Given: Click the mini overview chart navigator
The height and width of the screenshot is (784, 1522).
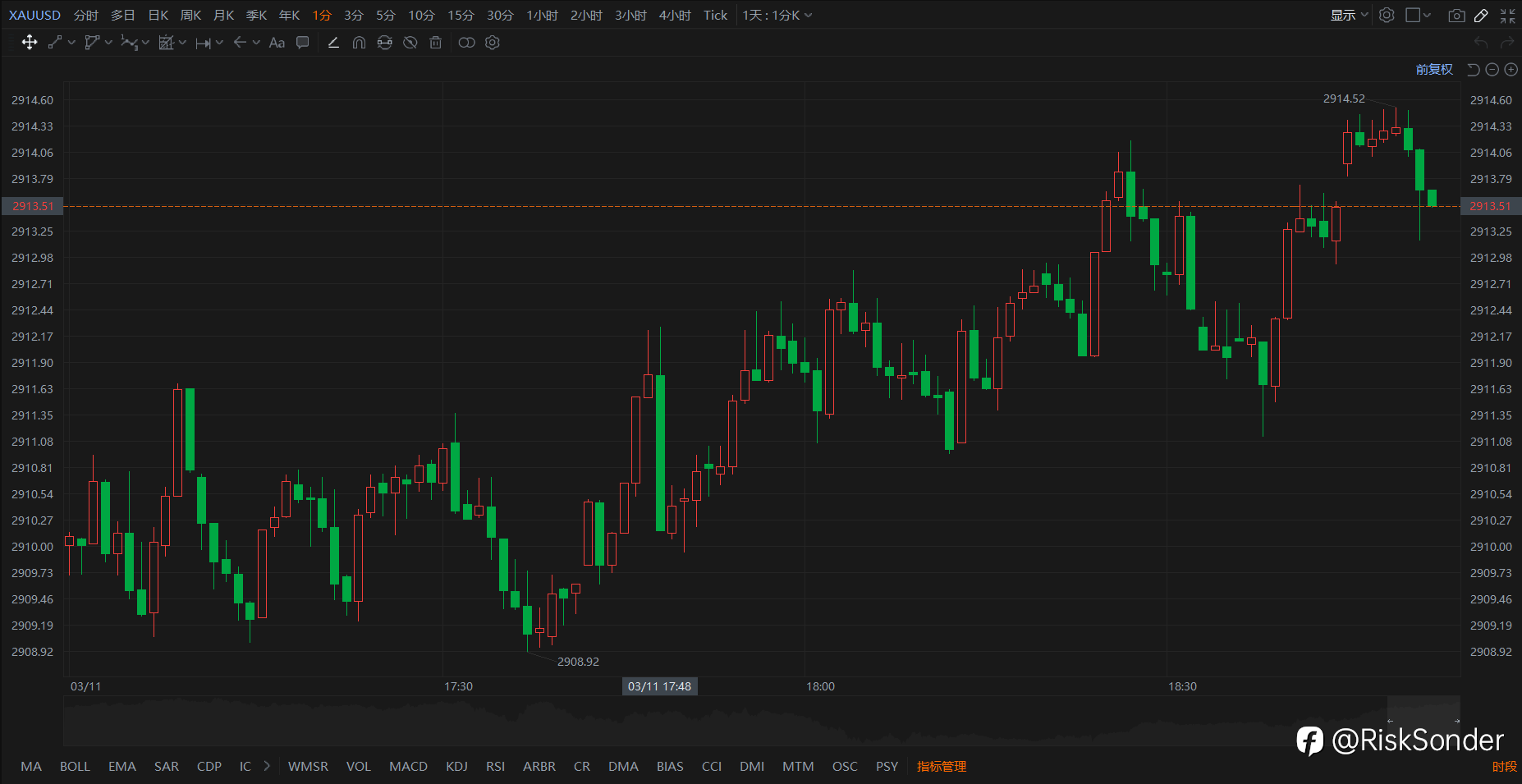Looking at the screenshot, I should coord(762,721).
